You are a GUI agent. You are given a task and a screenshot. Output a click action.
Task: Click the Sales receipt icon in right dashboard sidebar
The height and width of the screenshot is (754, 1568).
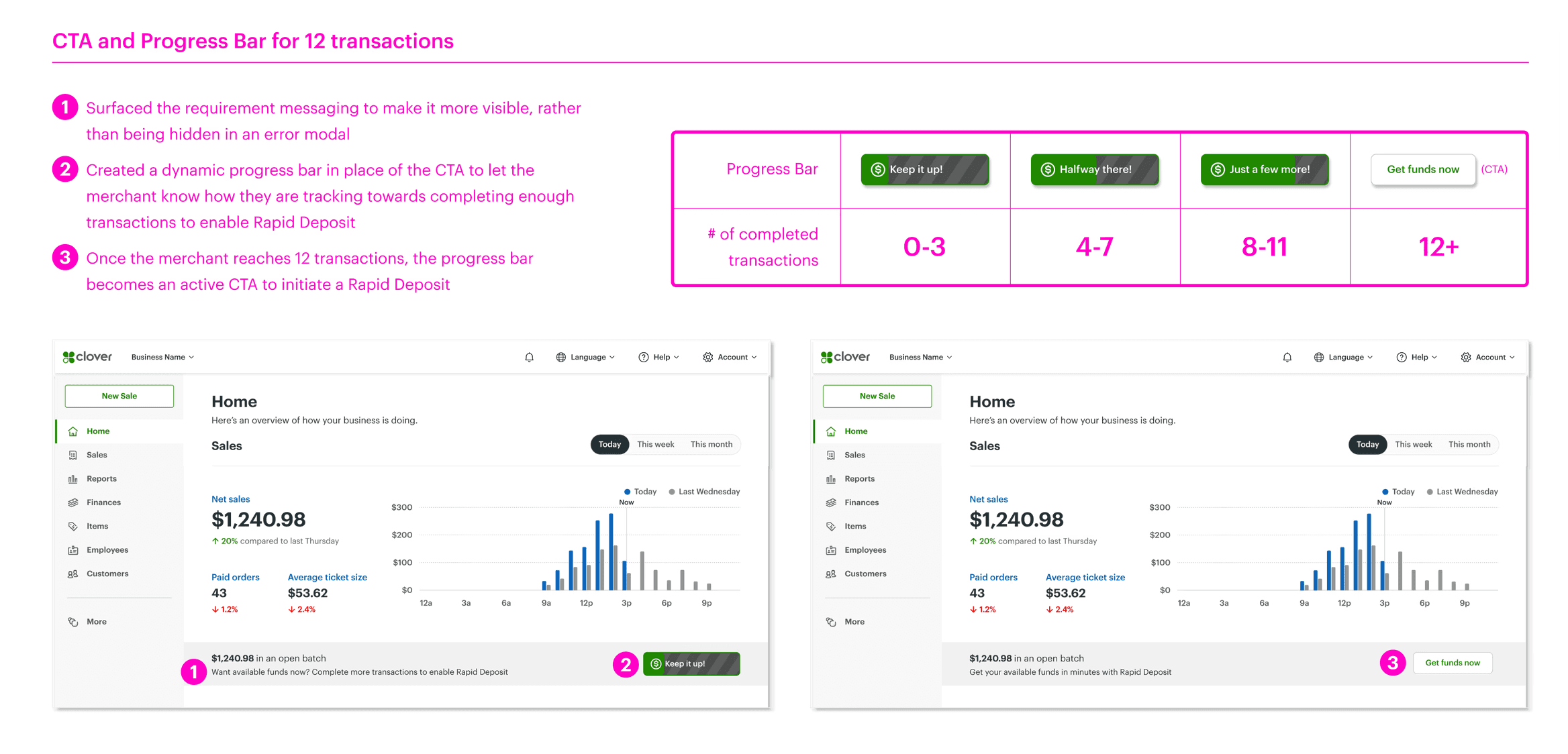831,455
